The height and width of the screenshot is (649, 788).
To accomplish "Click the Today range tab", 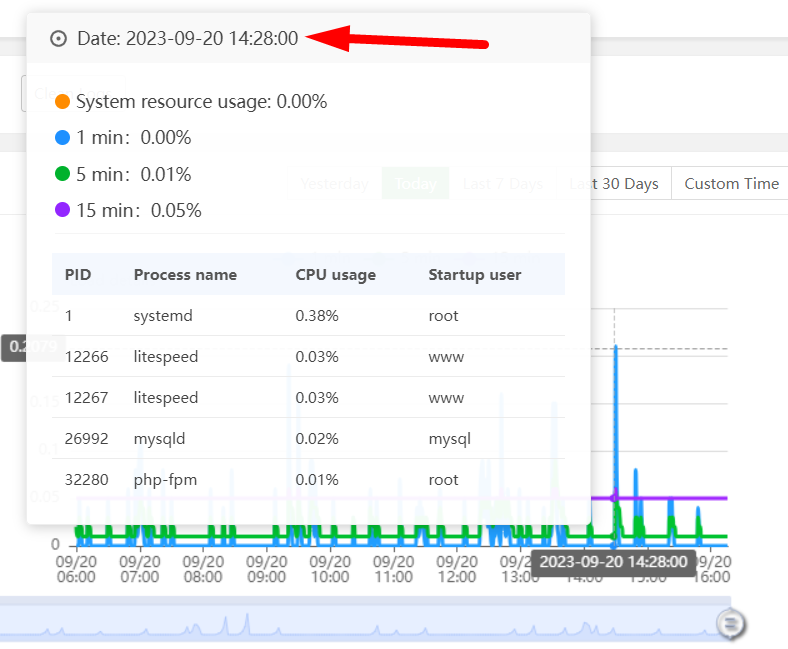I will 415,183.
